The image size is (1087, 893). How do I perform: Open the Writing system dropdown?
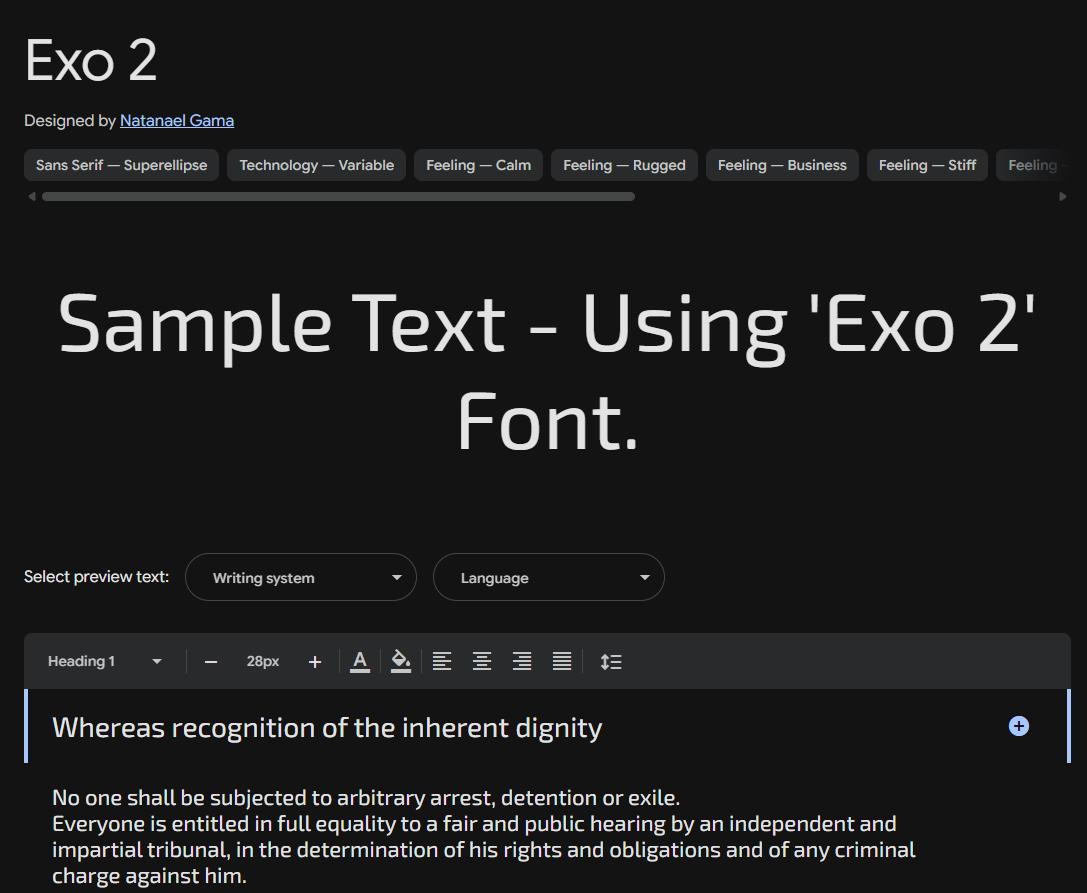coord(301,577)
